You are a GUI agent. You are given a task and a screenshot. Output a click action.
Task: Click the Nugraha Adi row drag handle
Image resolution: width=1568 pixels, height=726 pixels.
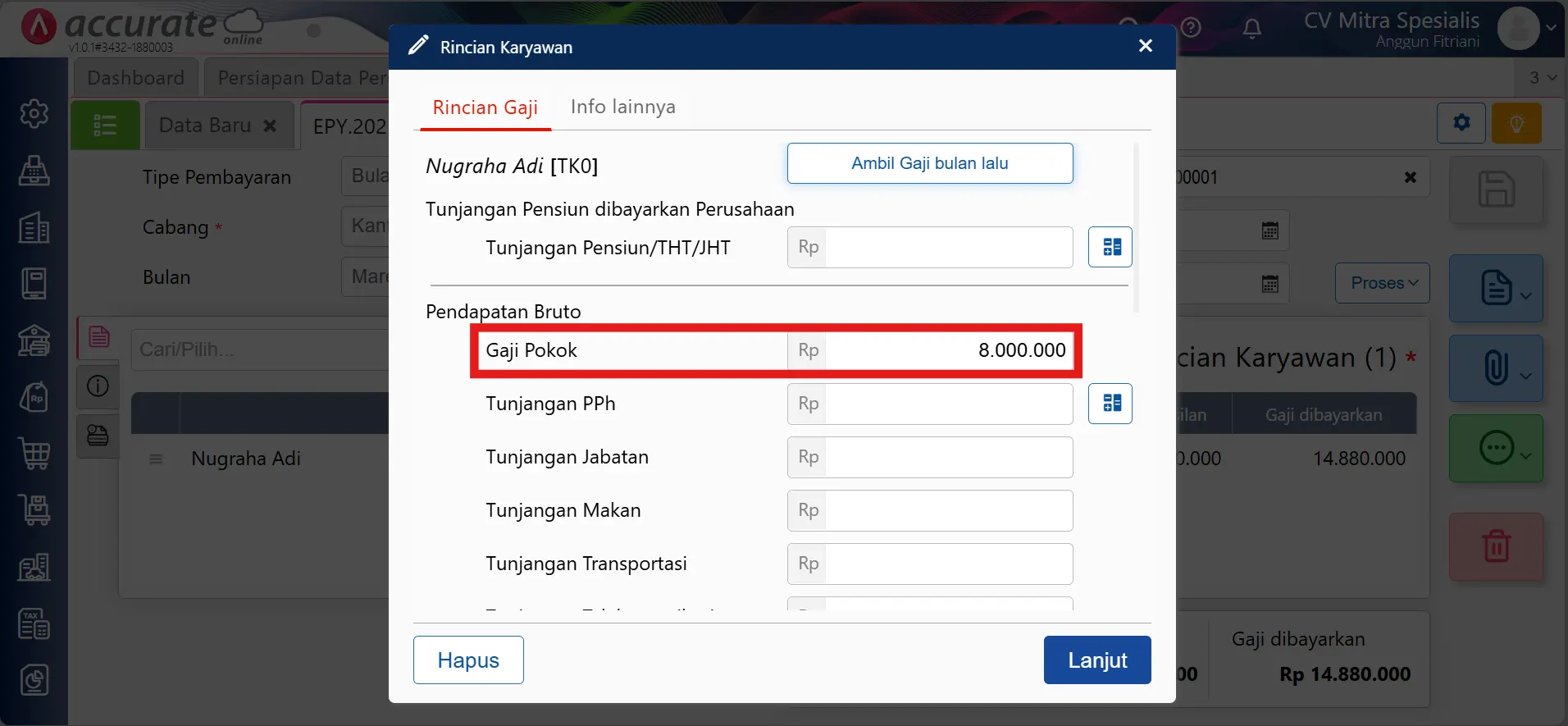156,459
